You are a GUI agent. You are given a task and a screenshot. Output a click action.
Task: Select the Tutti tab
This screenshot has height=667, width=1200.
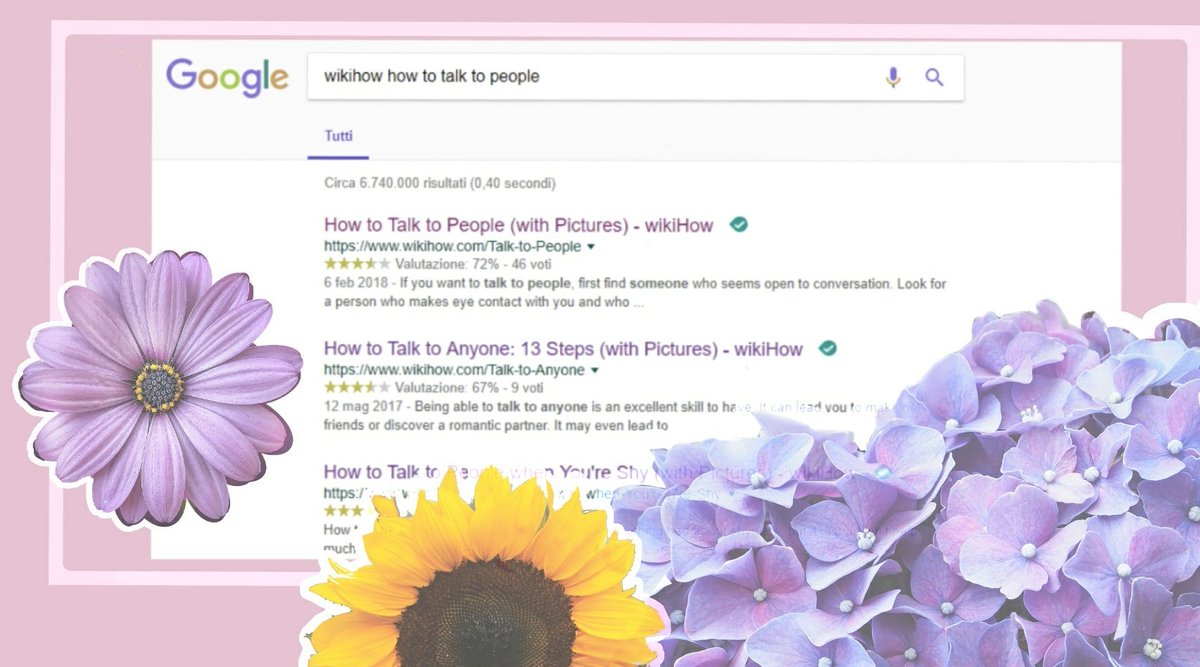tap(338, 136)
